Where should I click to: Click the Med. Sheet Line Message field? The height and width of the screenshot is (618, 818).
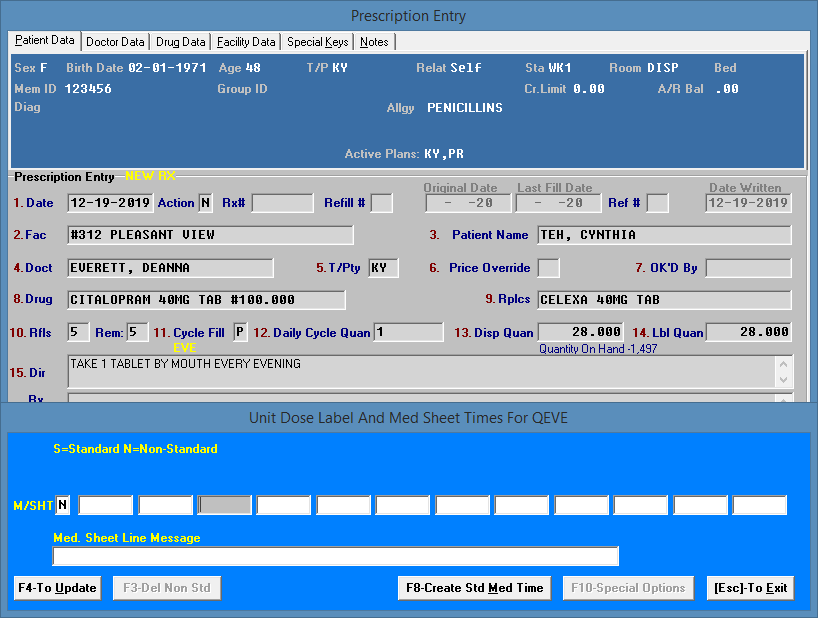[x=335, y=556]
